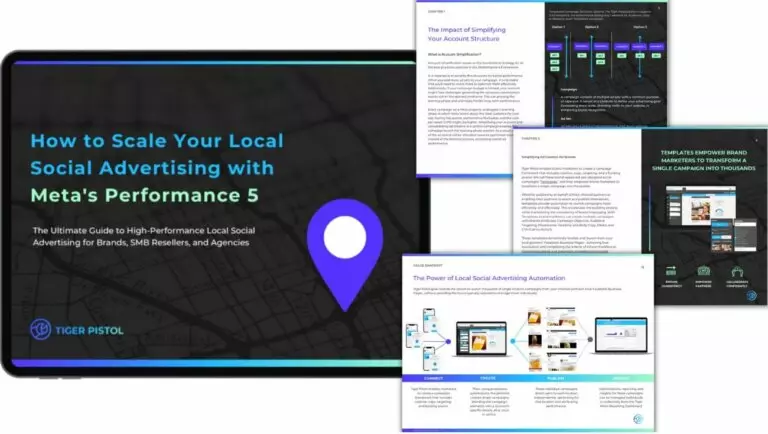The image size is (768, 434).
Task: Click 'The Power of Local Social Advertising Automation' heading
Action: tap(488, 277)
